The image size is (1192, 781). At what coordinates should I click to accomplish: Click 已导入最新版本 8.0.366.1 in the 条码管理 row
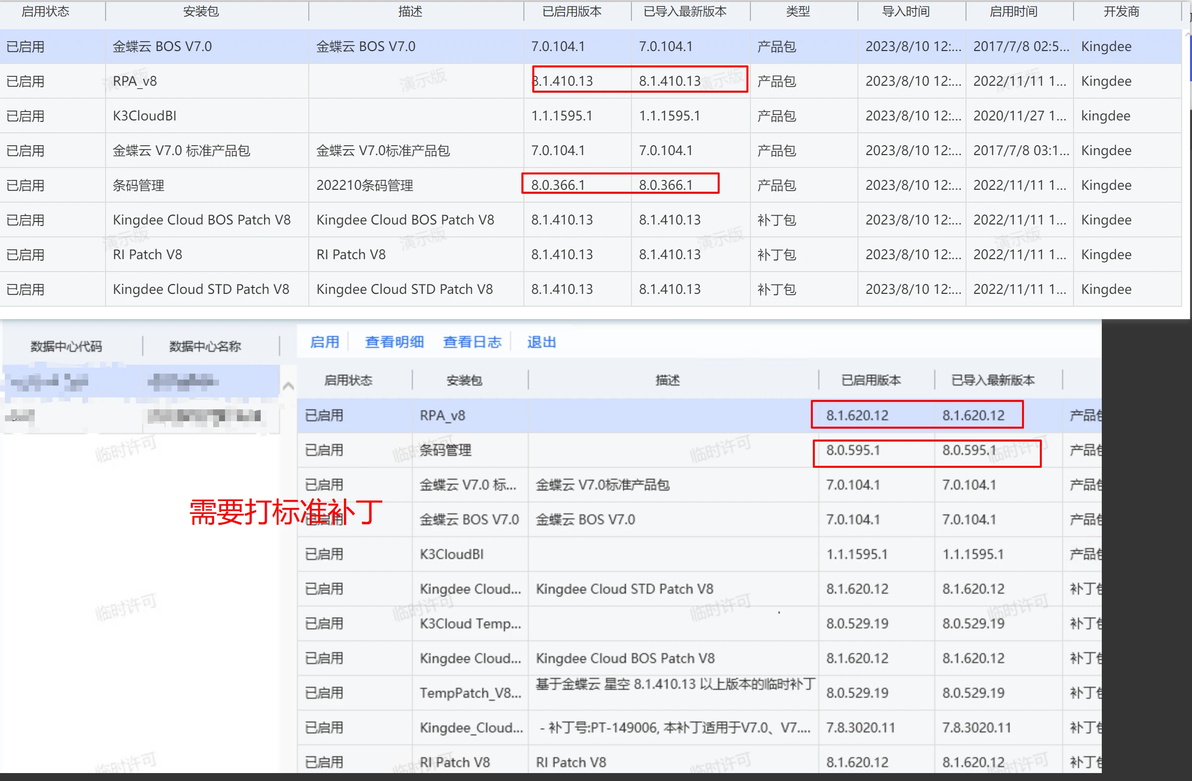[x=666, y=186]
